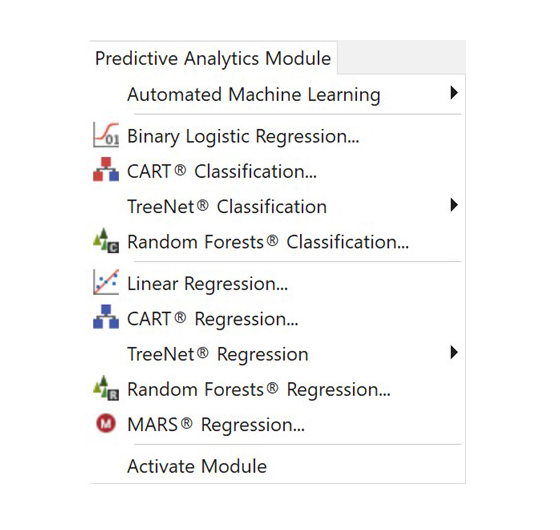Expand the TreeNet Regression submenu arrow
The height and width of the screenshot is (530, 560).
tap(454, 352)
